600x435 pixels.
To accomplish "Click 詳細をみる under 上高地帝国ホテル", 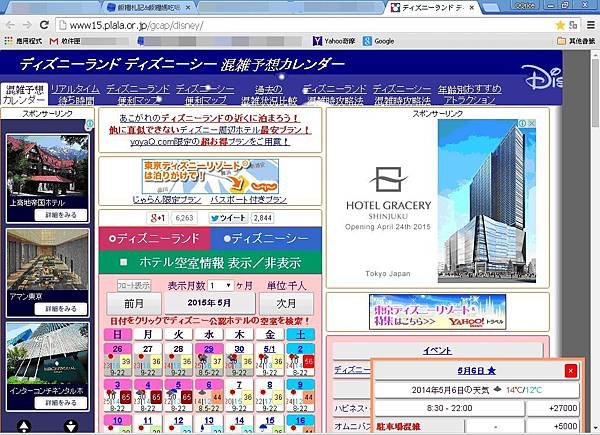I will 61,215.
